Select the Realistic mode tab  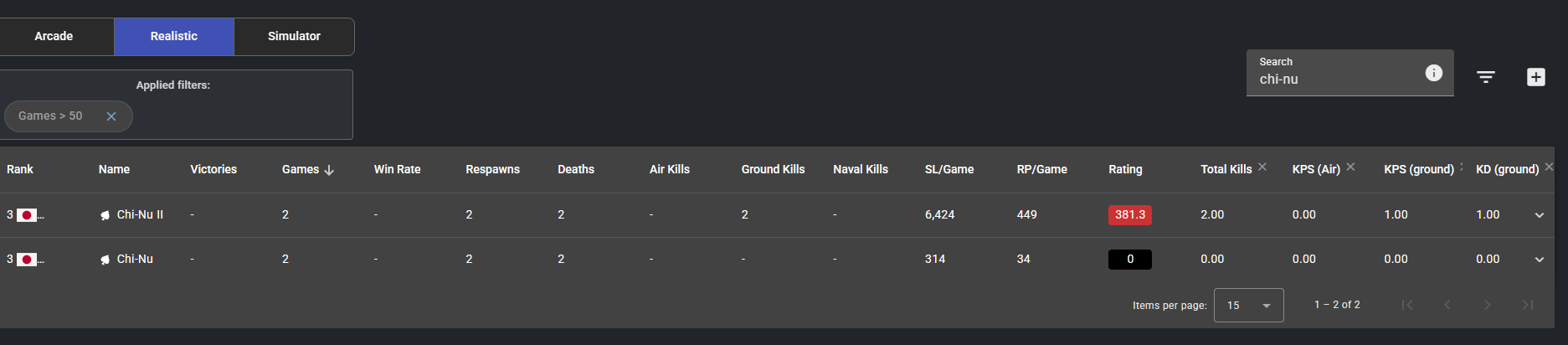(x=174, y=36)
